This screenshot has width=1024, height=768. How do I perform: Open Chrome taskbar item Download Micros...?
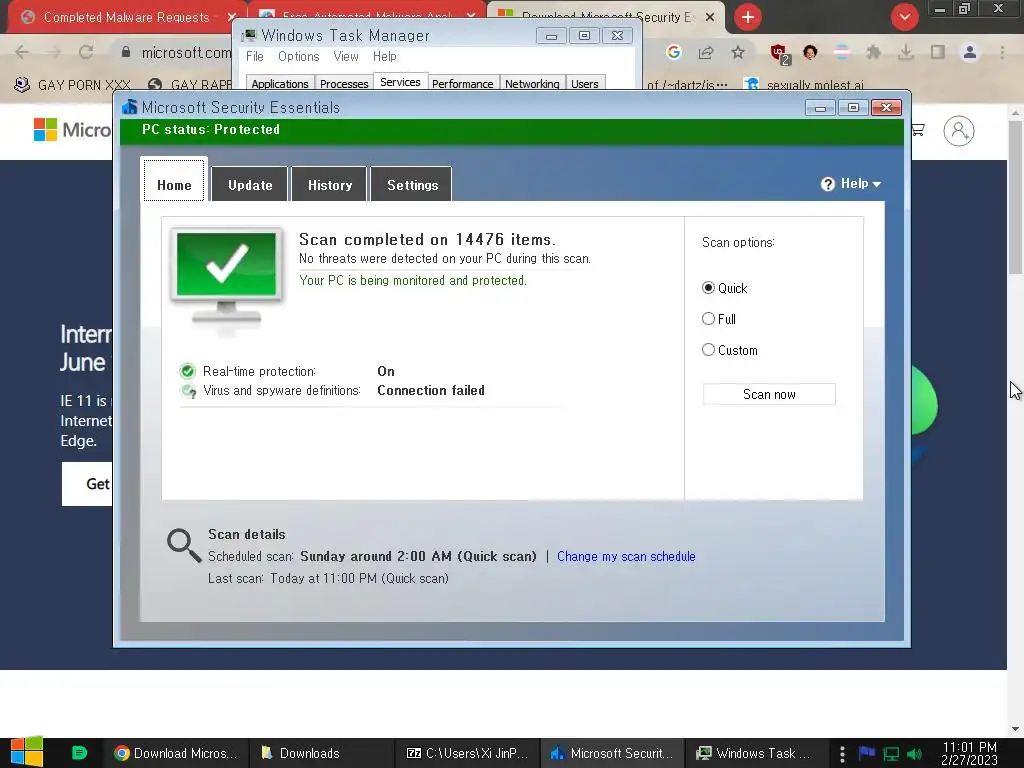pos(176,753)
